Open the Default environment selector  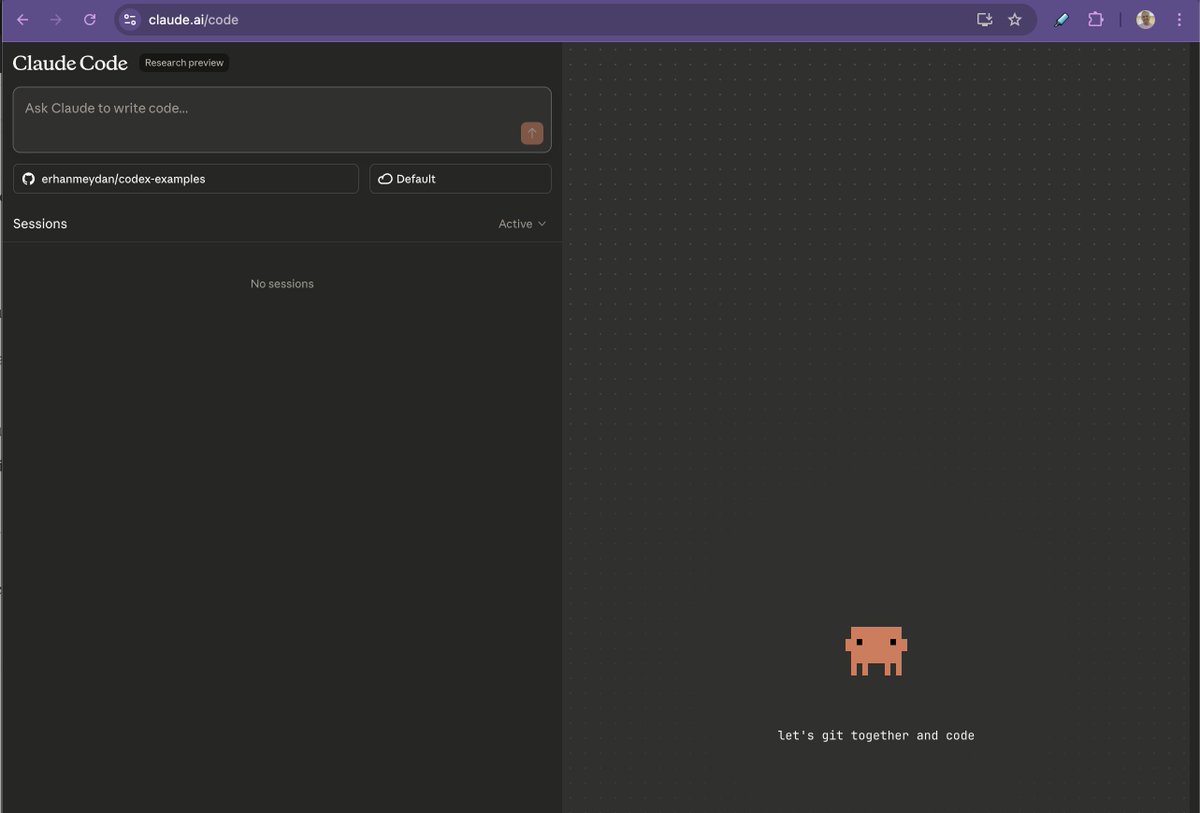coord(460,179)
